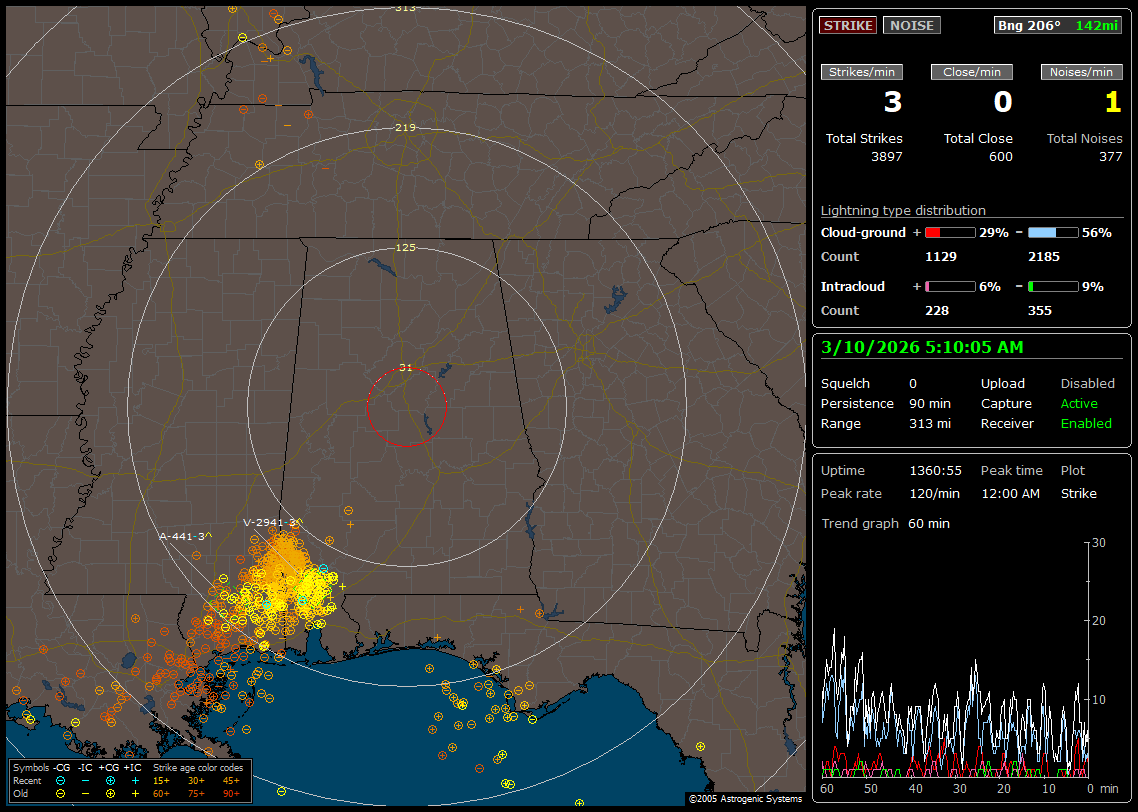Click the green negative intracloud percentage bar
This screenshot has height=812, width=1138.
click(1053, 286)
